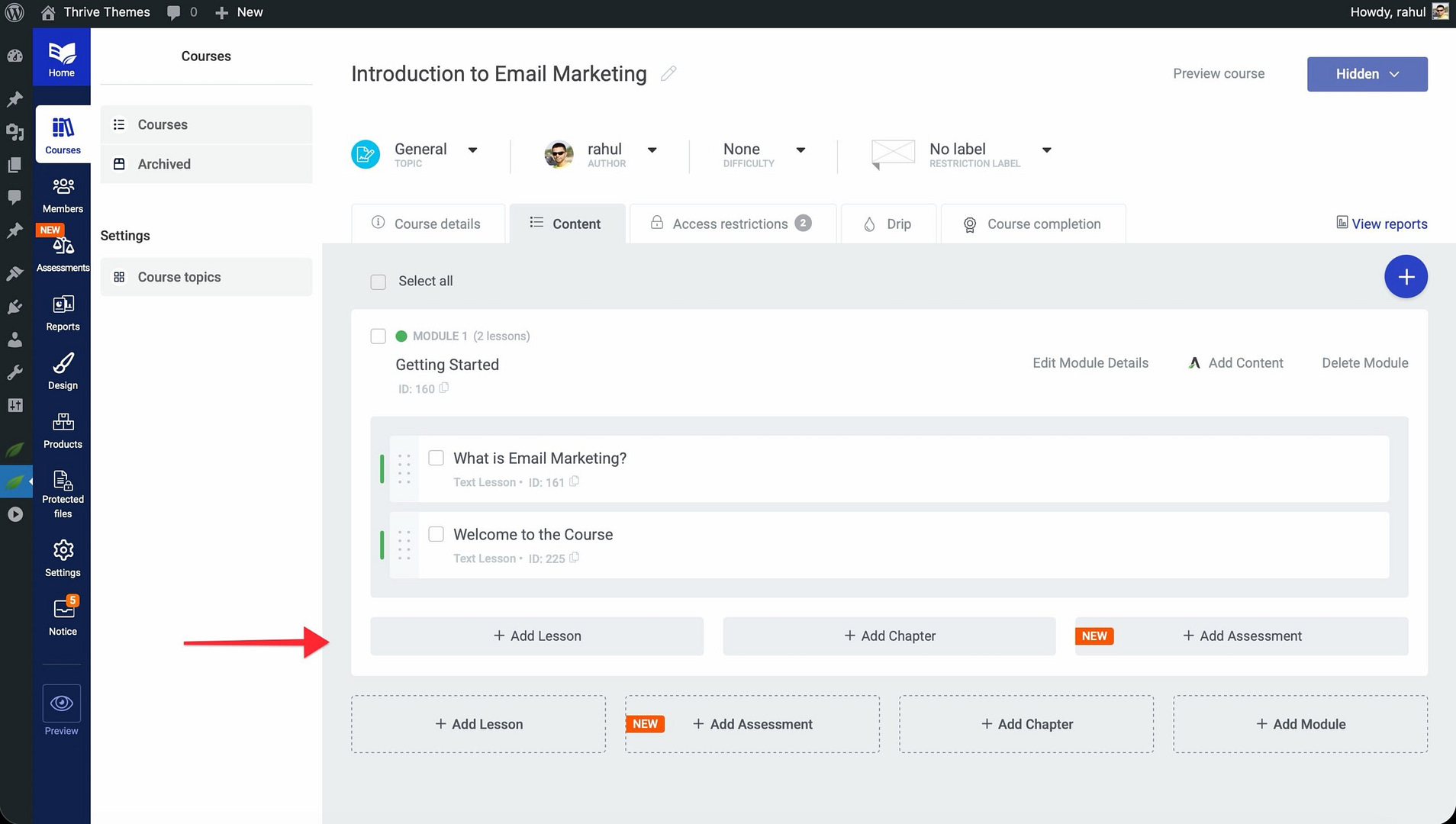Viewport: 1456px width, 824px height.
Task: Grab drag handle of Welcome to the Course
Action: [404, 545]
